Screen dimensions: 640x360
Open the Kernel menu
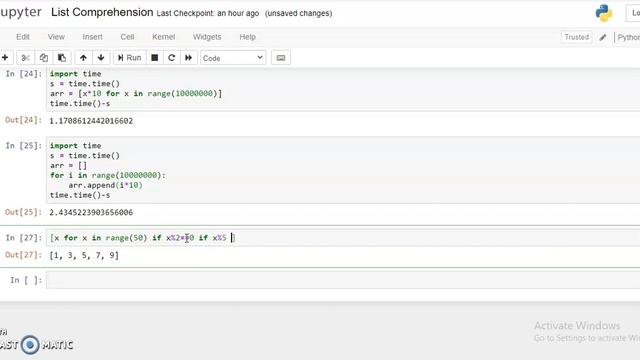(164, 37)
